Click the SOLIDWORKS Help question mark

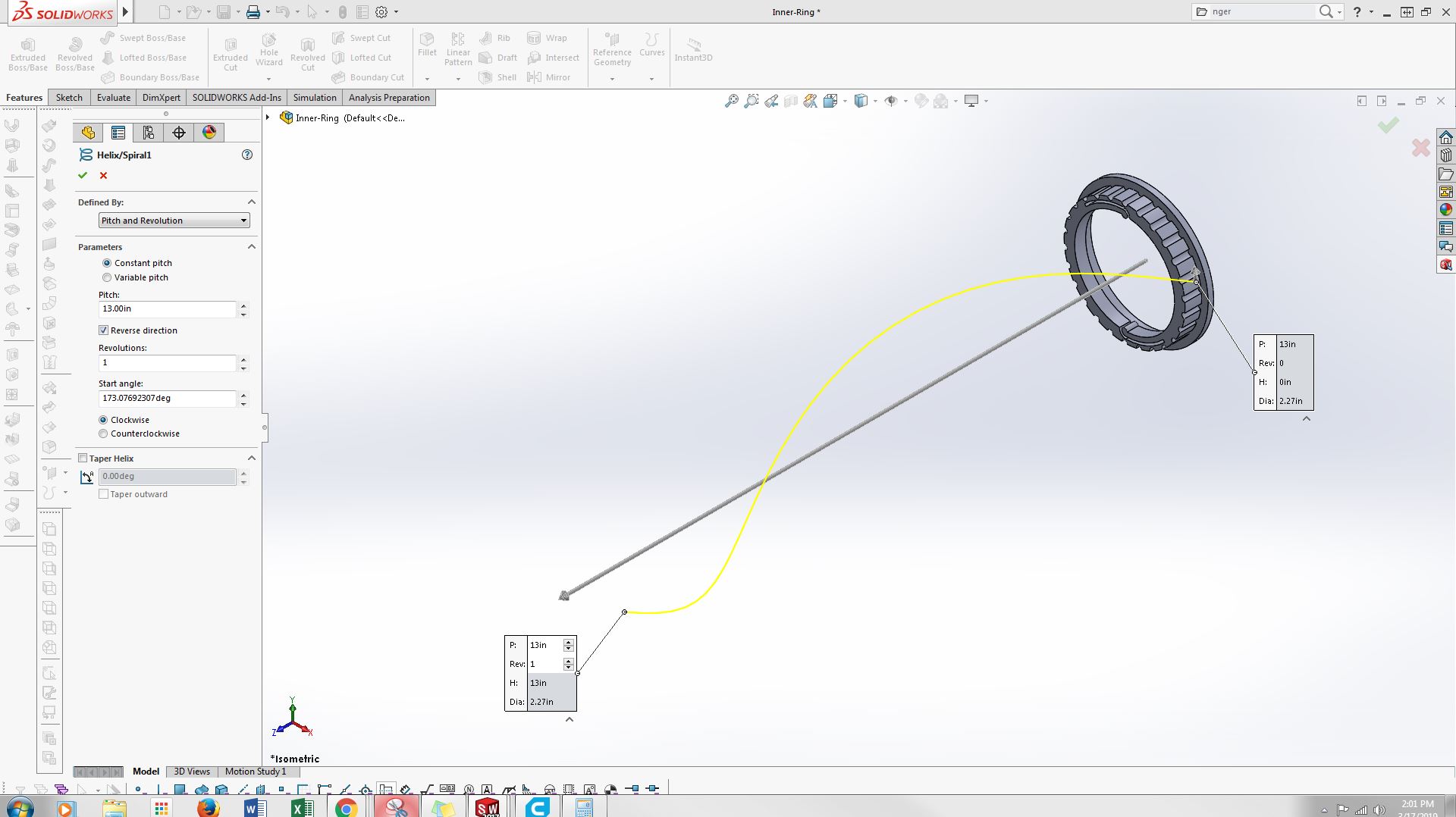1357,11
